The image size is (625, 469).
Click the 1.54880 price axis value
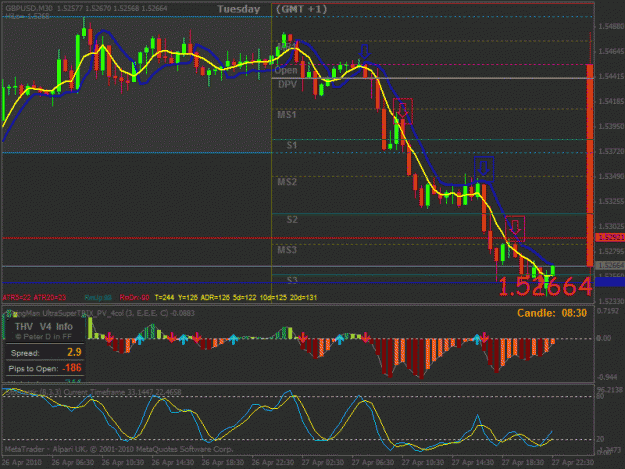click(x=611, y=26)
